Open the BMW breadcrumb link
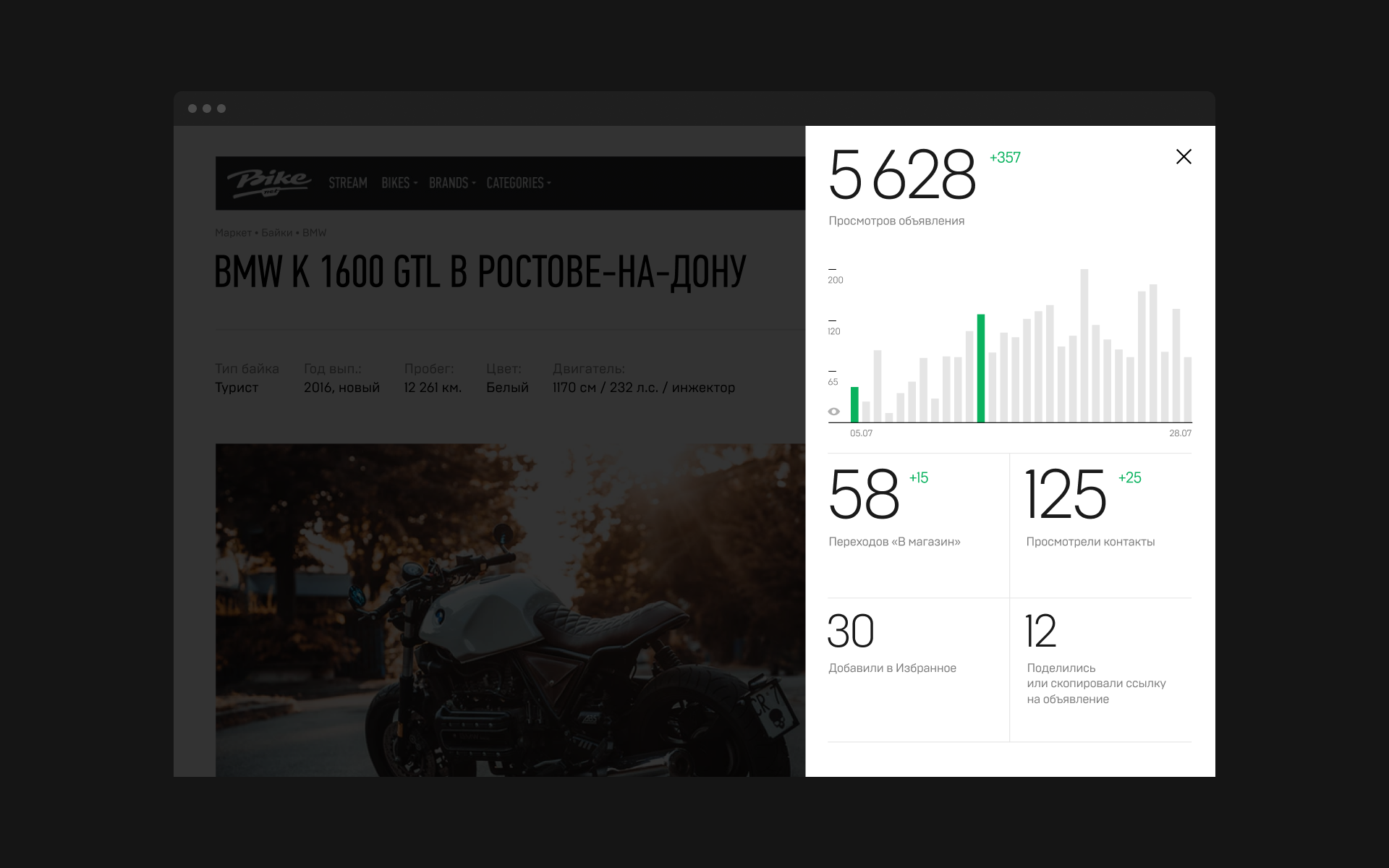This screenshot has width=1389, height=868. 315,233
